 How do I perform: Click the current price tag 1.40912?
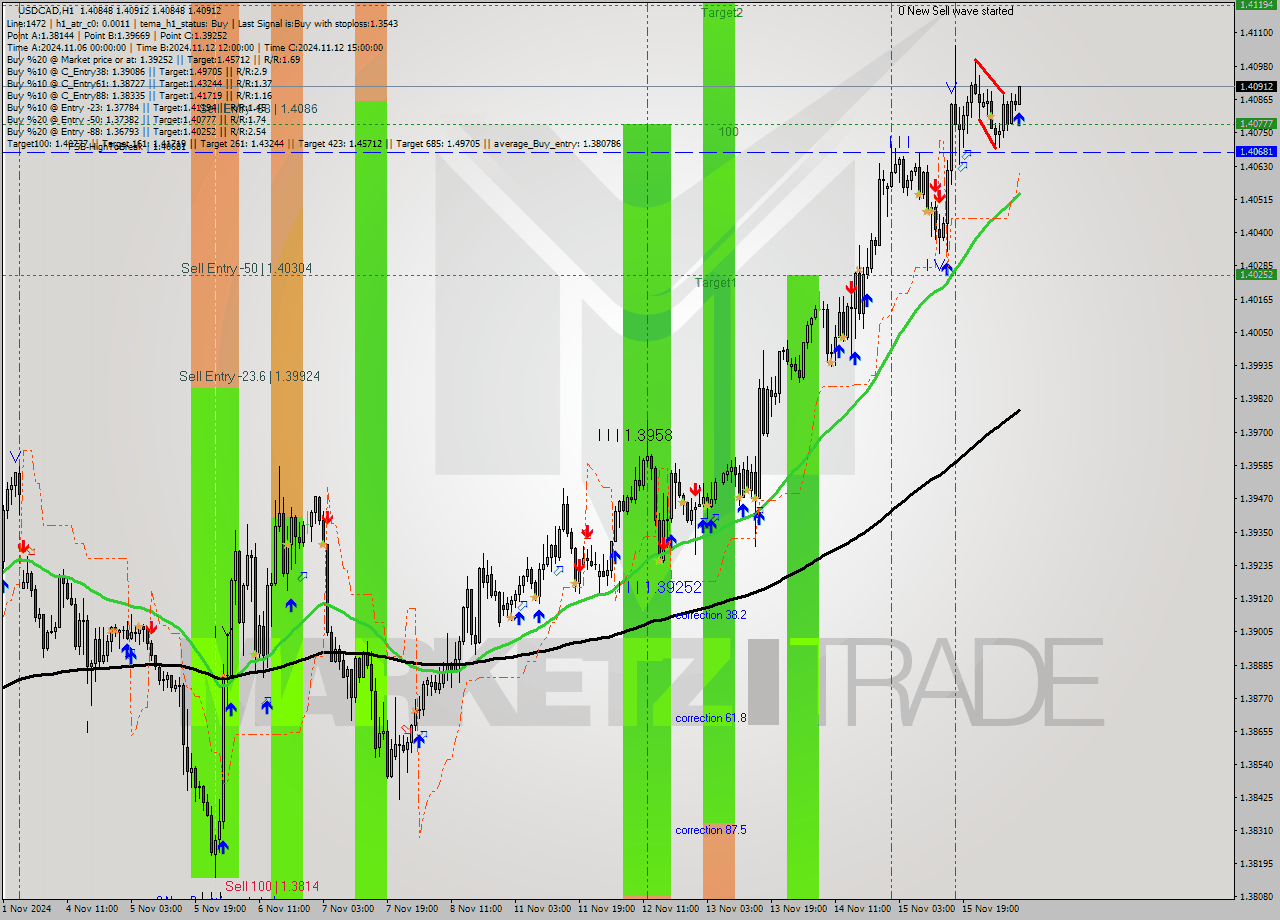pos(1256,87)
